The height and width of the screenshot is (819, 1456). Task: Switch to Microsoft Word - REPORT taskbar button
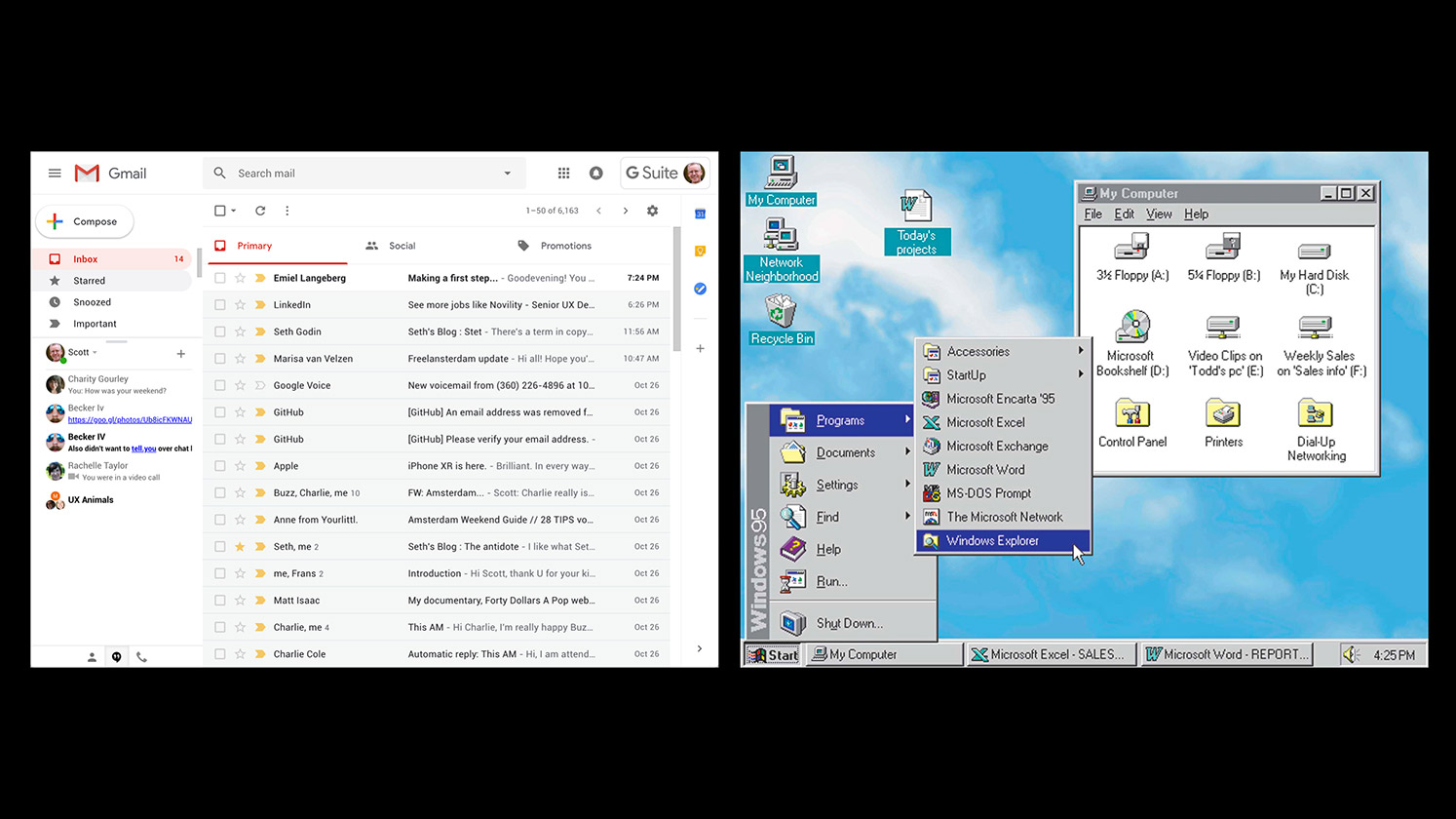click(1227, 654)
